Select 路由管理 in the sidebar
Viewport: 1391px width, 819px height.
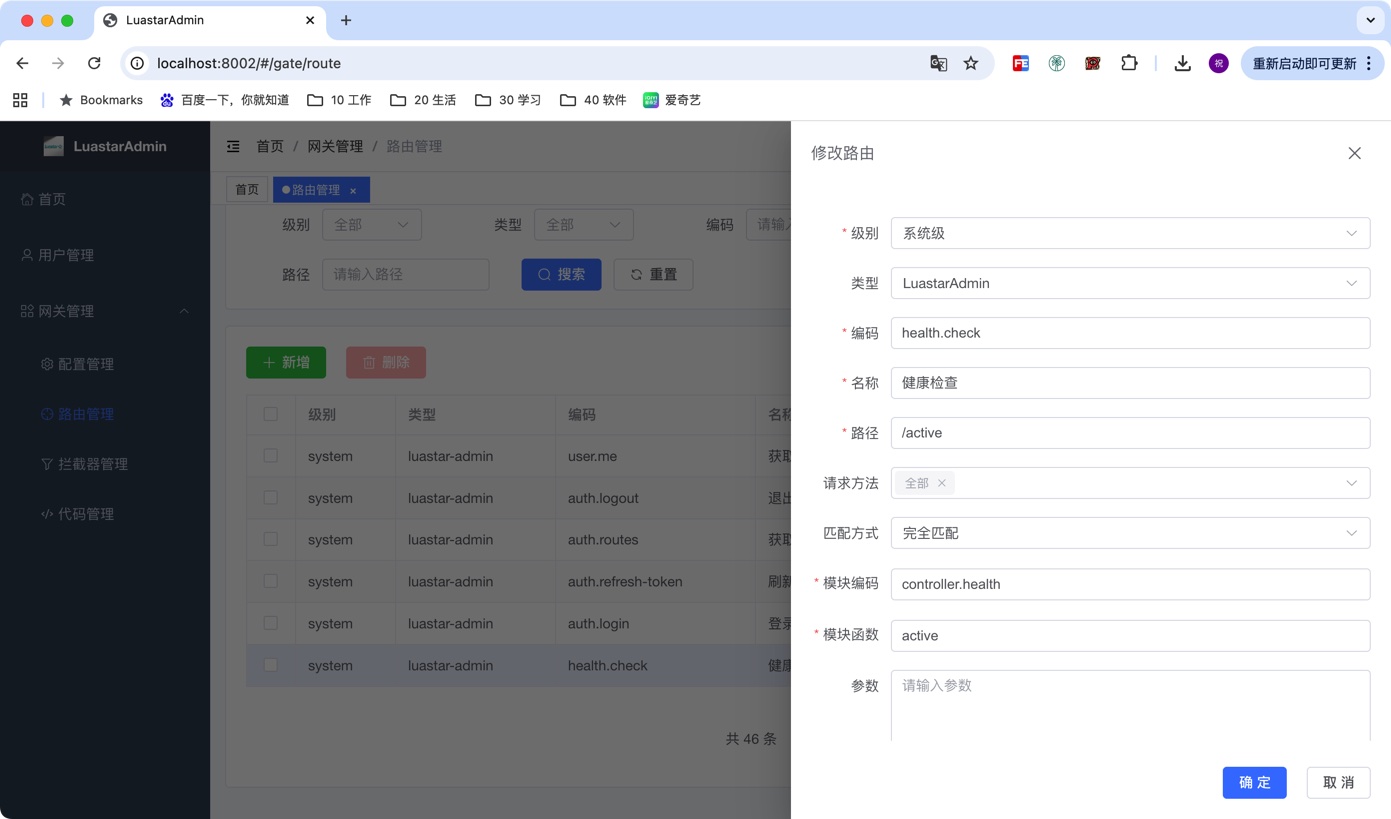(105, 414)
